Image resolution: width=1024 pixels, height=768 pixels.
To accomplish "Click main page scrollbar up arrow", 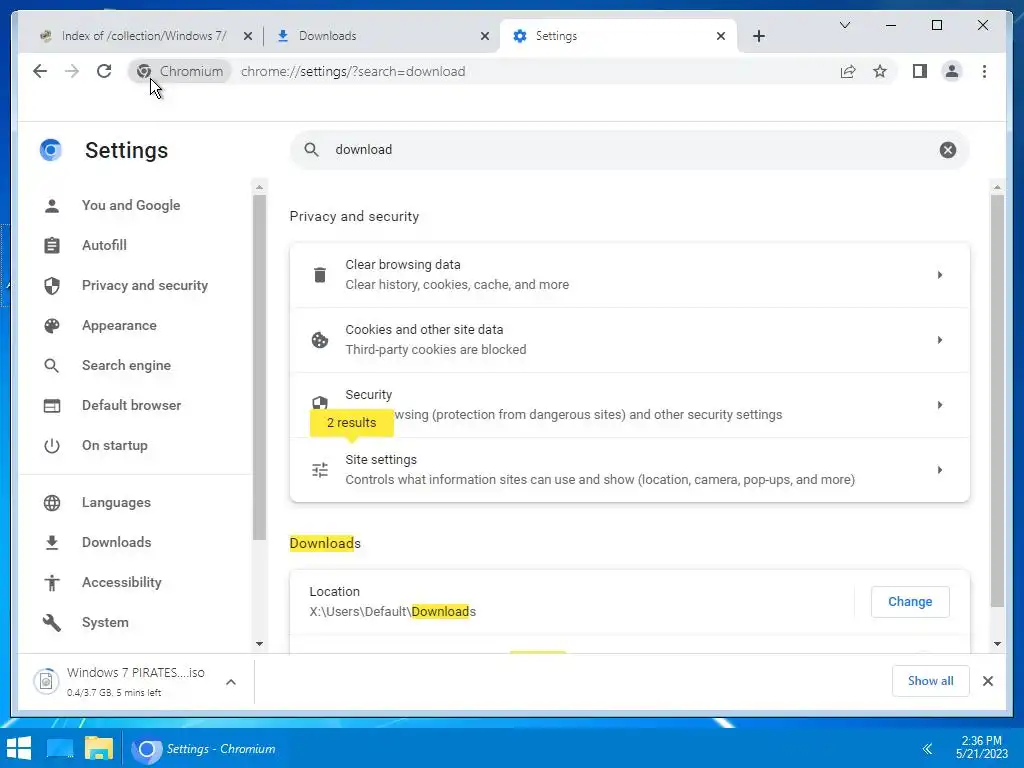I will (x=997, y=187).
